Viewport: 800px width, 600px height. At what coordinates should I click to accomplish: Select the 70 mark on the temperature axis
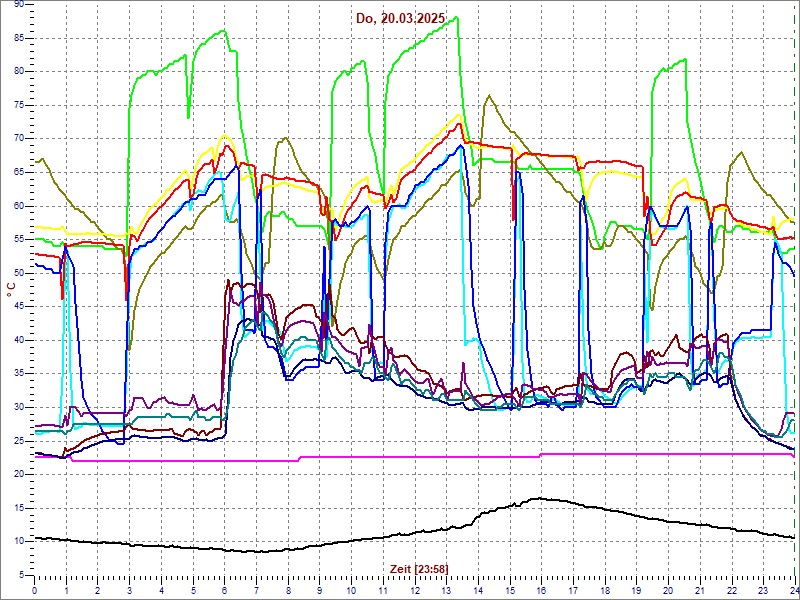(x=19, y=139)
